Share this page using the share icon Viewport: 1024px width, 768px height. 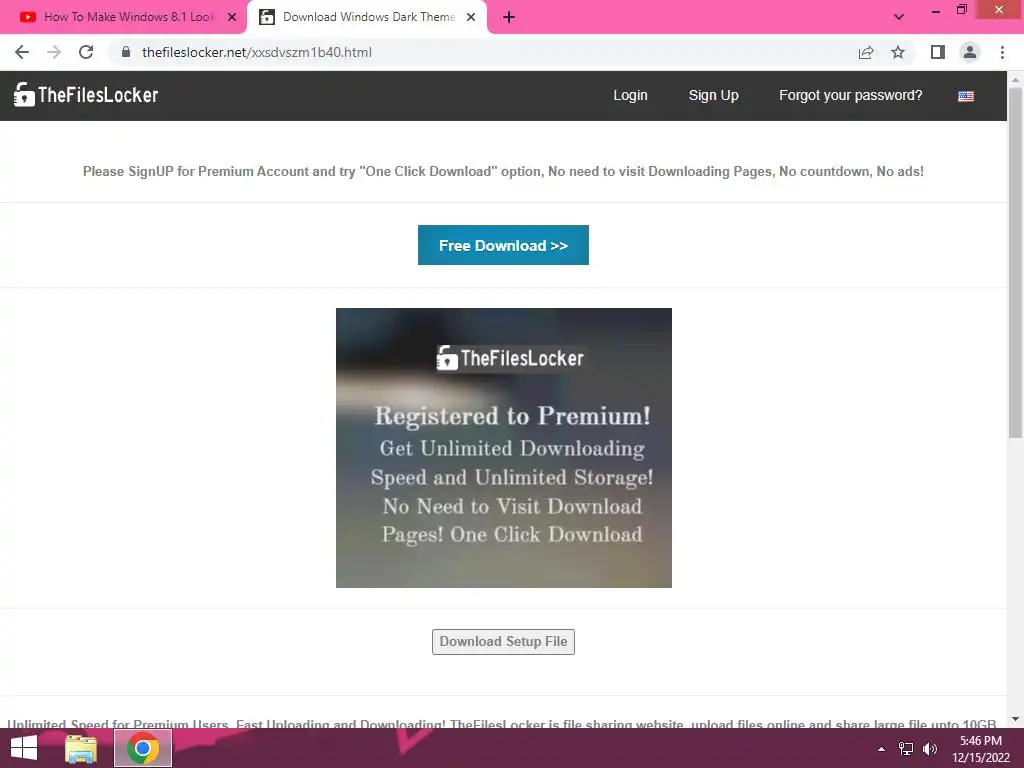[x=866, y=52]
